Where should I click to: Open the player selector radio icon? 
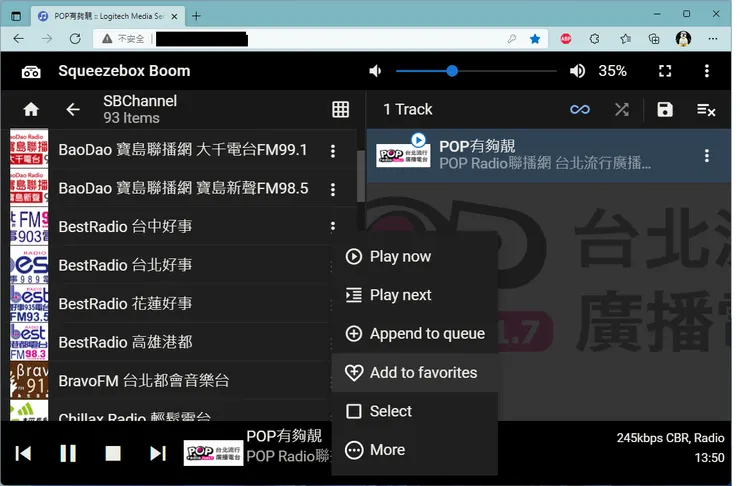[31, 72]
